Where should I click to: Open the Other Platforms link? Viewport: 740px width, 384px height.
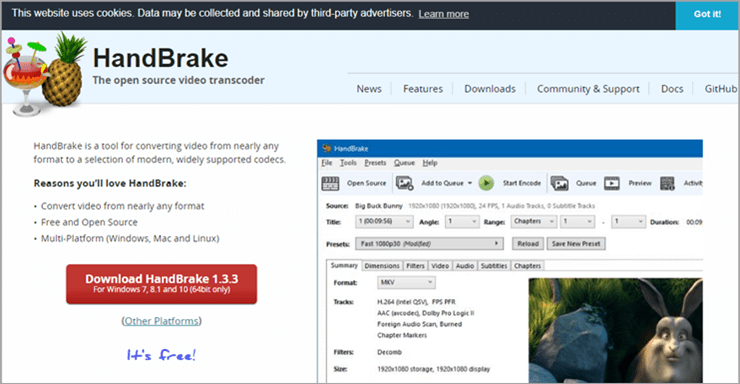(x=161, y=321)
